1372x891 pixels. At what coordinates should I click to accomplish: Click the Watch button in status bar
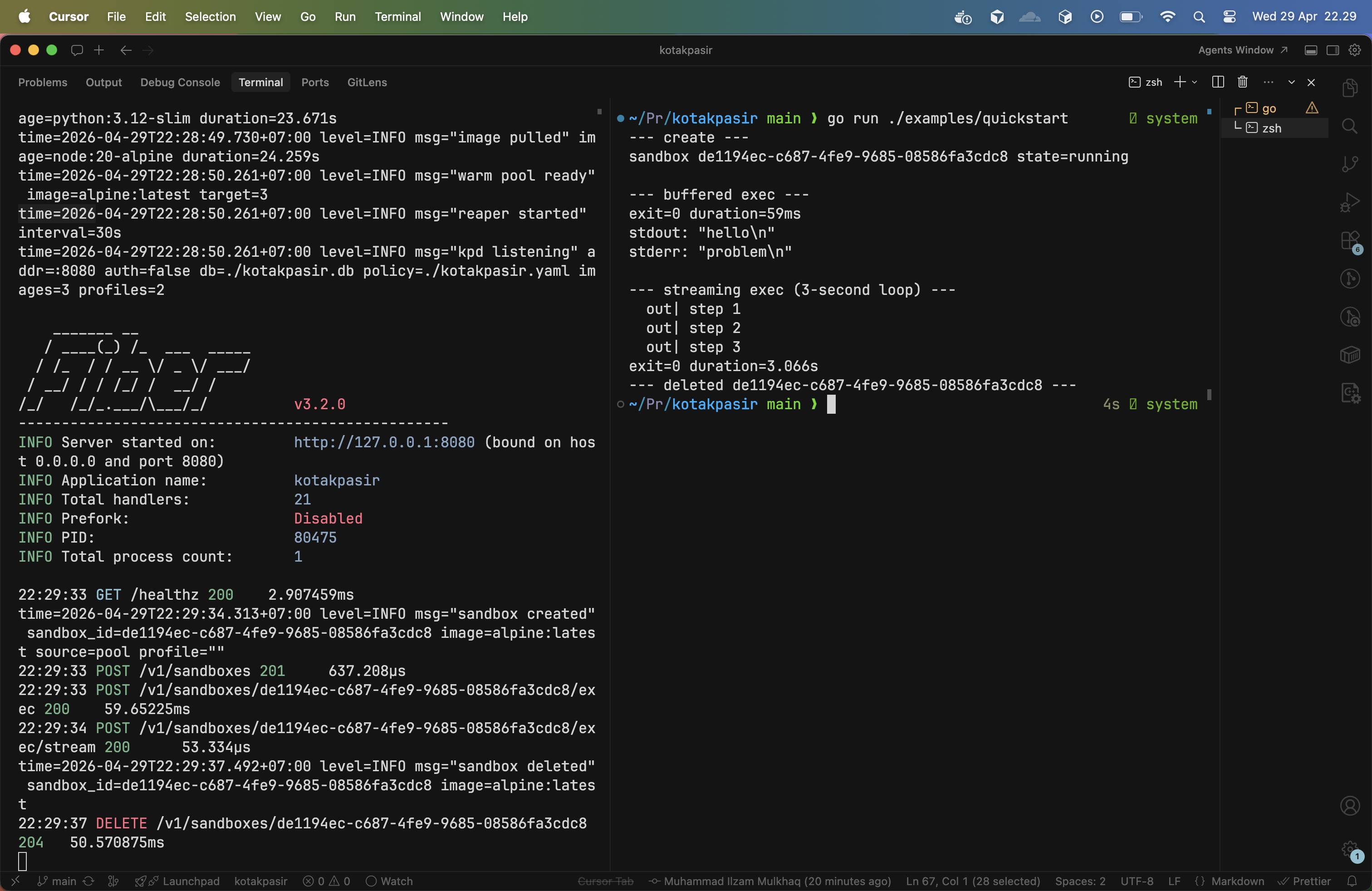pyautogui.click(x=390, y=881)
